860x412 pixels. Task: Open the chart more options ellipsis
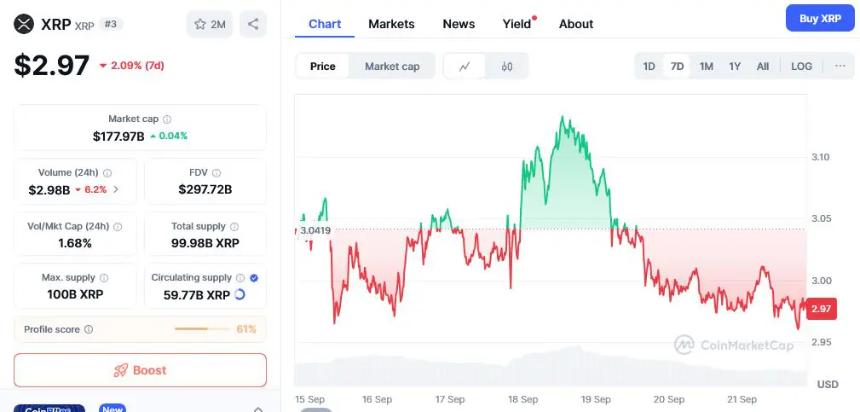[838, 66]
